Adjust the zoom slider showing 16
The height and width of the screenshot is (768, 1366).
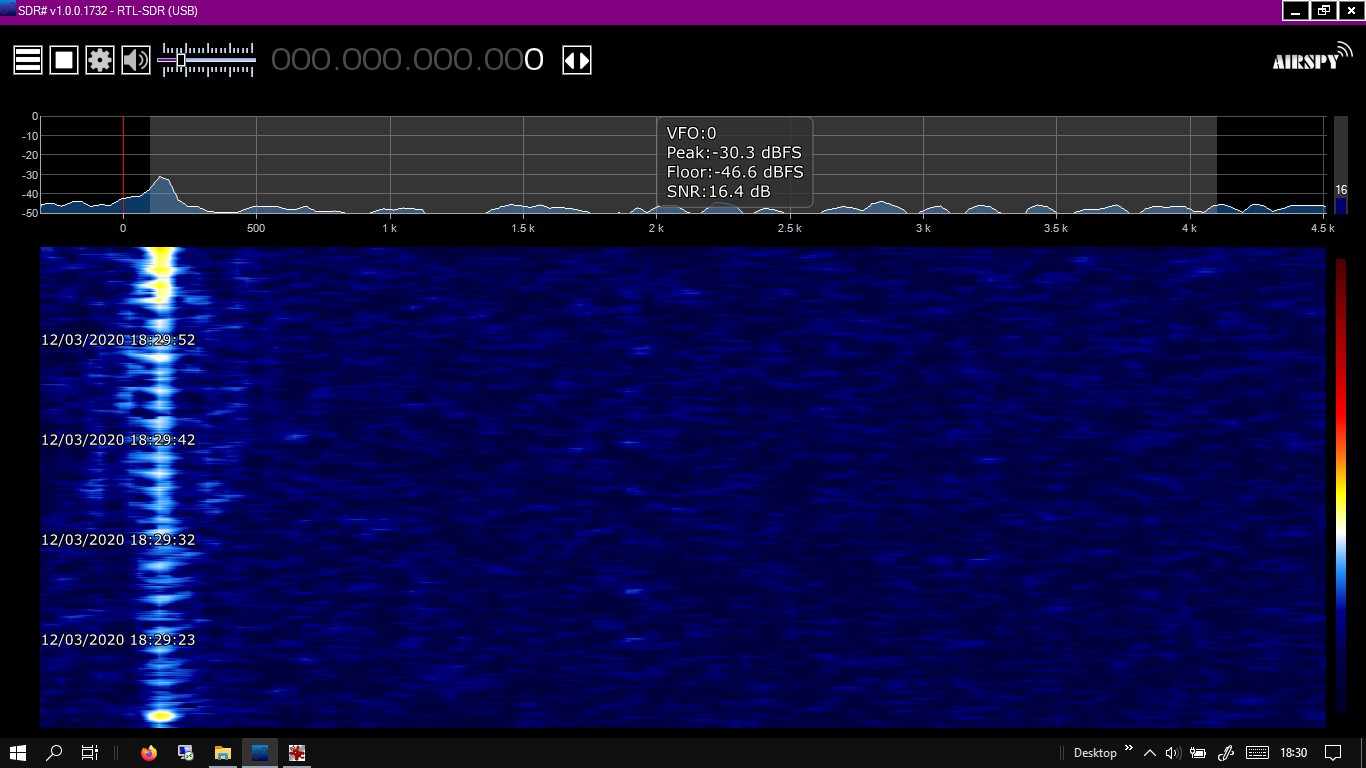point(1341,165)
